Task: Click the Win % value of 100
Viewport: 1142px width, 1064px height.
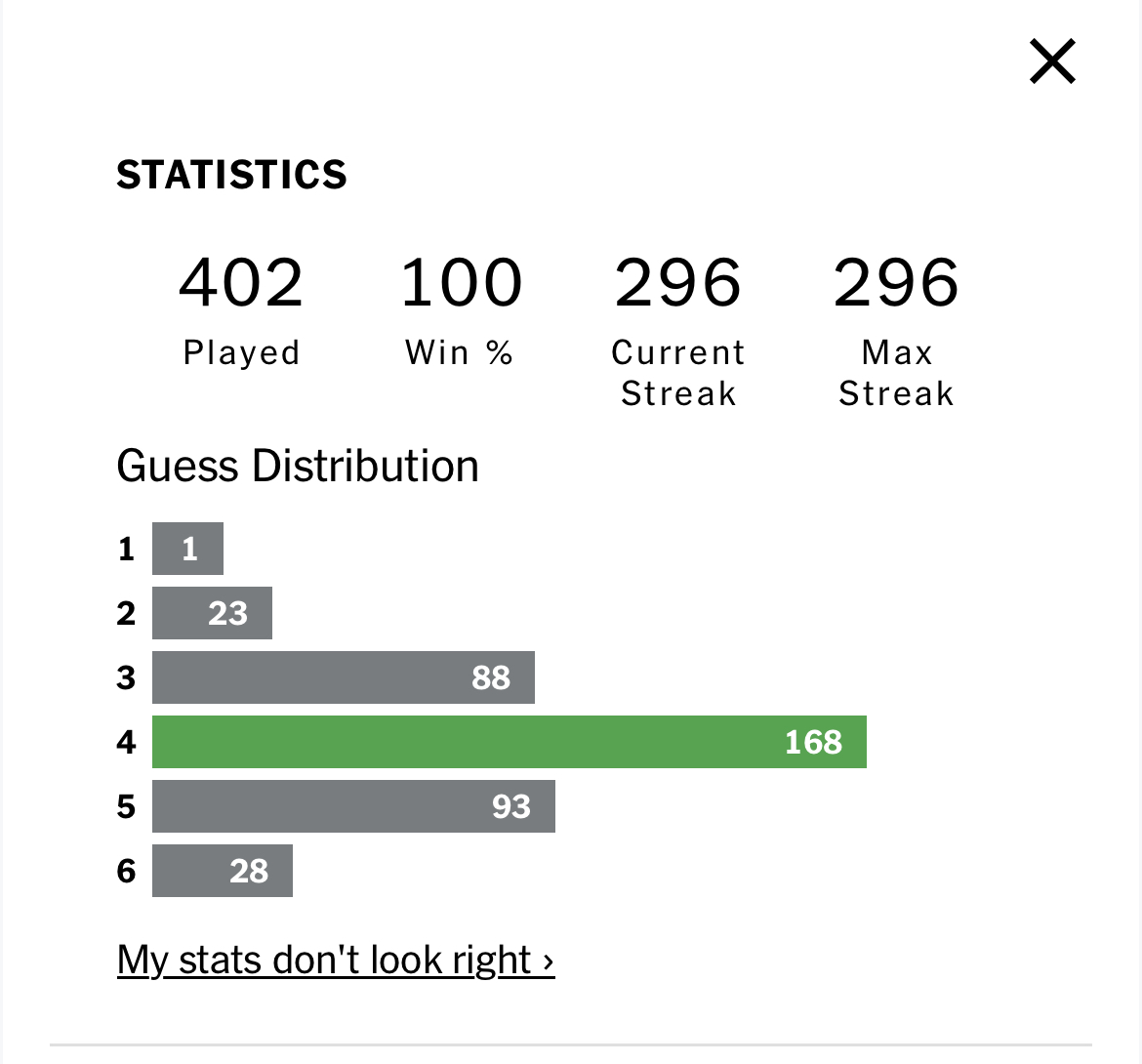Action: [x=461, y=282]
